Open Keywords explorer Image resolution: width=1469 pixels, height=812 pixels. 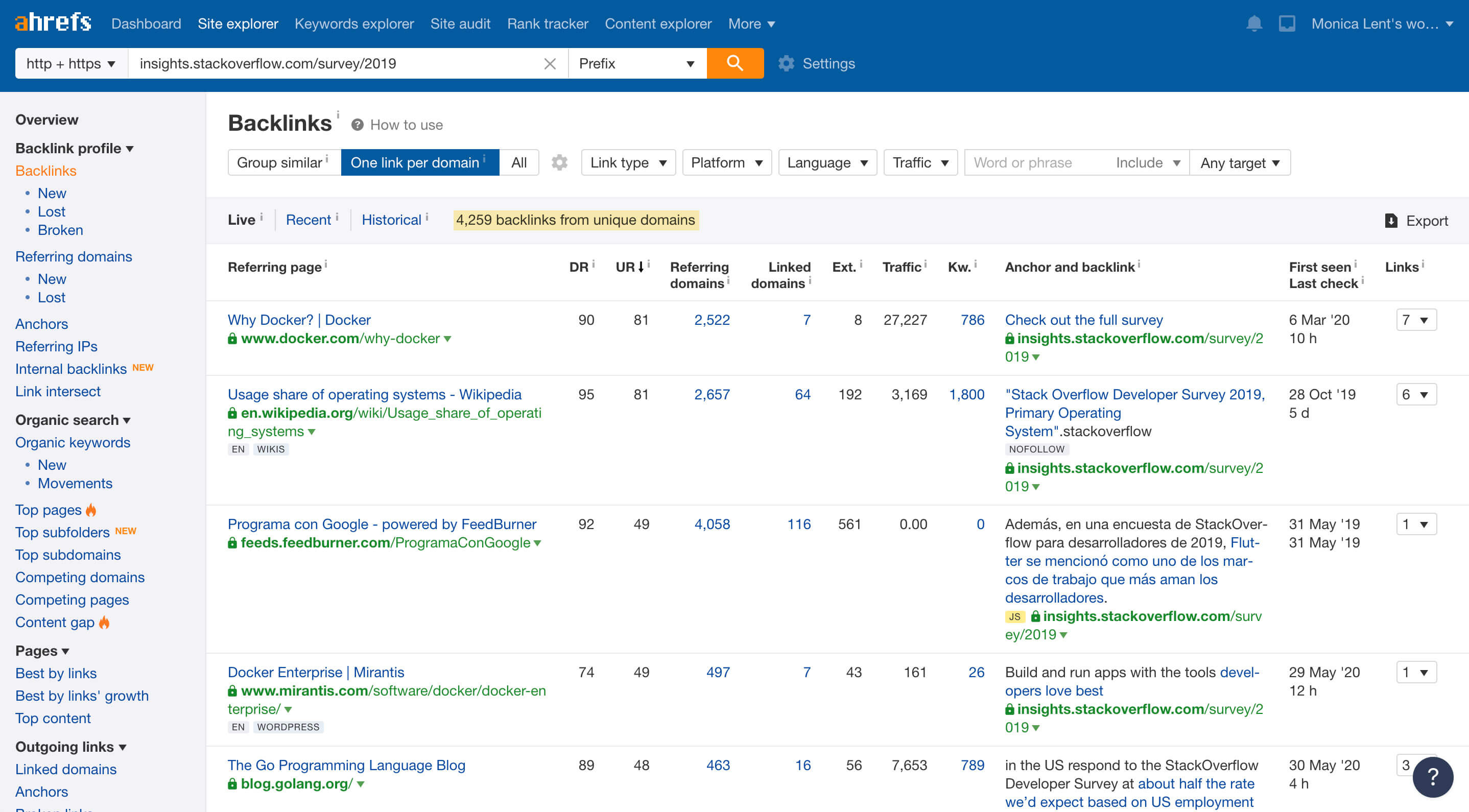(354, 23)
